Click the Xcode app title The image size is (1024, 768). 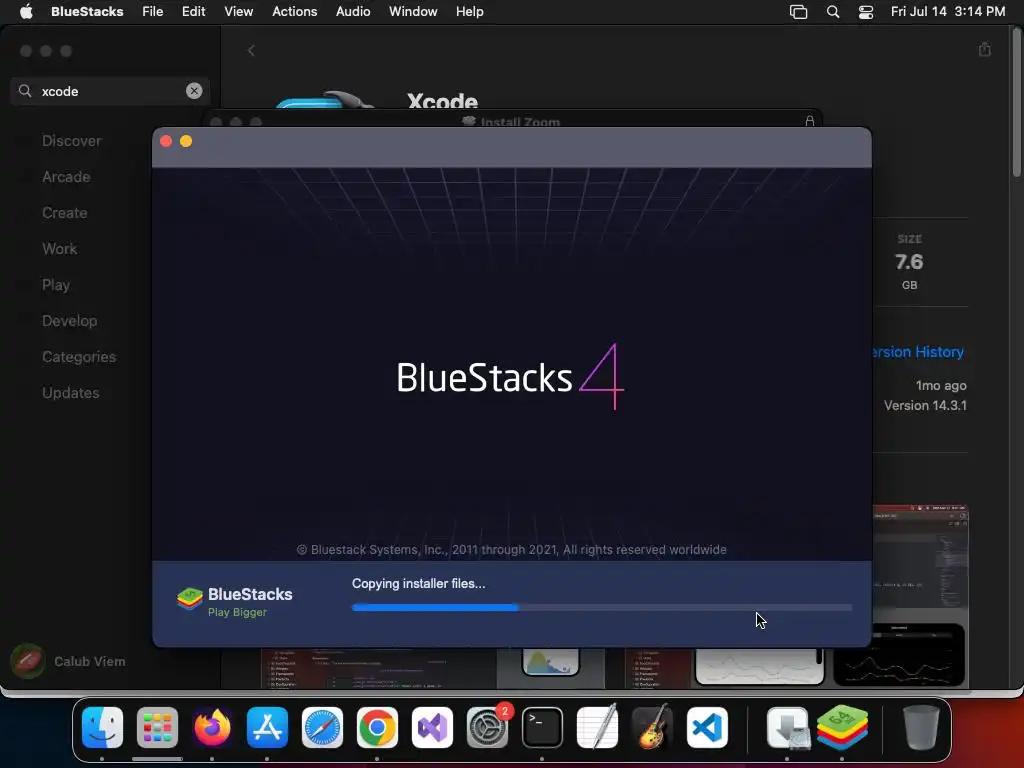click(443, 101)
